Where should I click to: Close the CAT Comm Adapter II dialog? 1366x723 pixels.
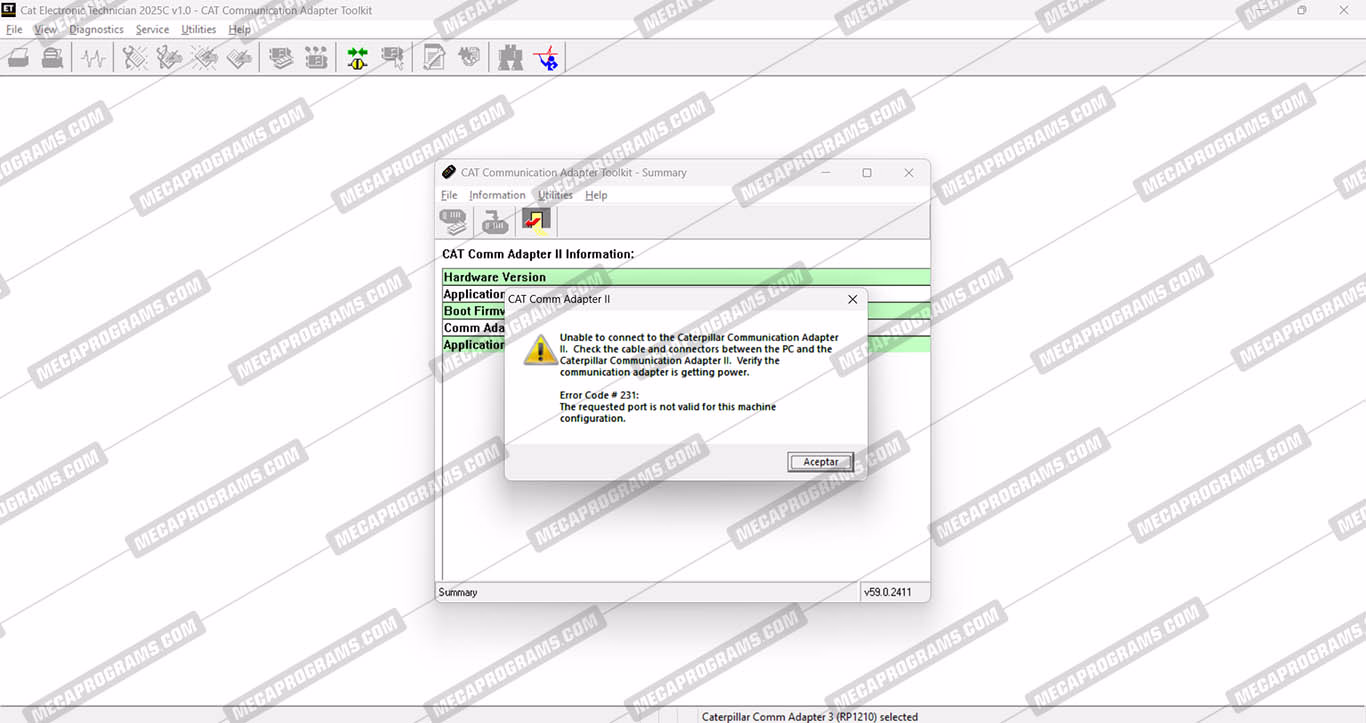point(852,299)
